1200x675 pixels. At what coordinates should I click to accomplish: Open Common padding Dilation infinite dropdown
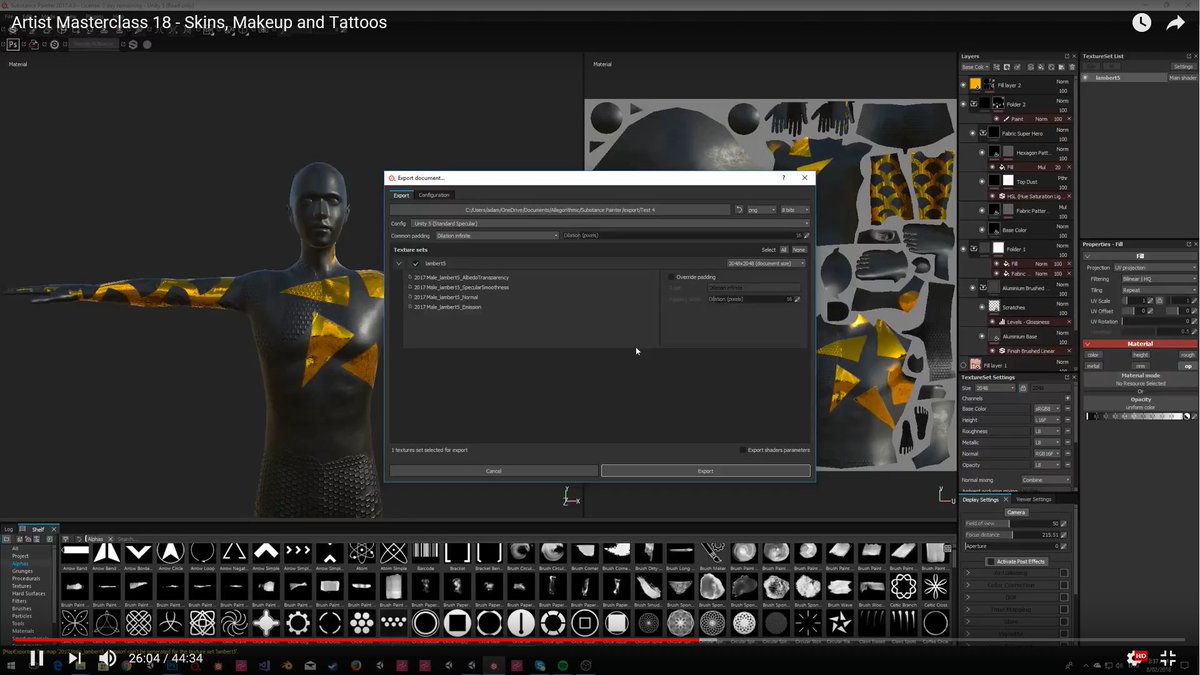[x=497, y=236]
